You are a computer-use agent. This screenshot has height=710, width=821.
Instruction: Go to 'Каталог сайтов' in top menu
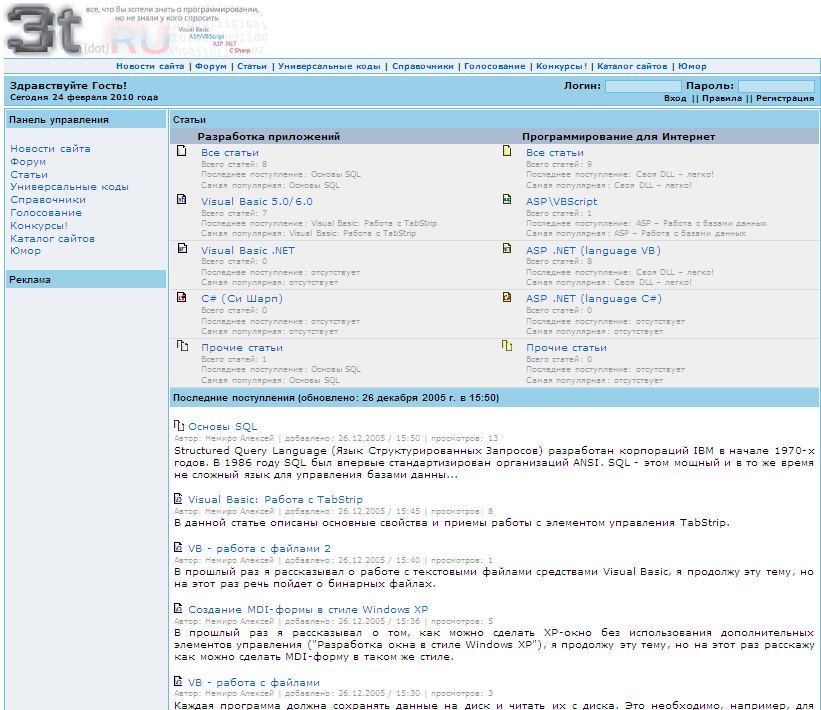tap(633, 66)
